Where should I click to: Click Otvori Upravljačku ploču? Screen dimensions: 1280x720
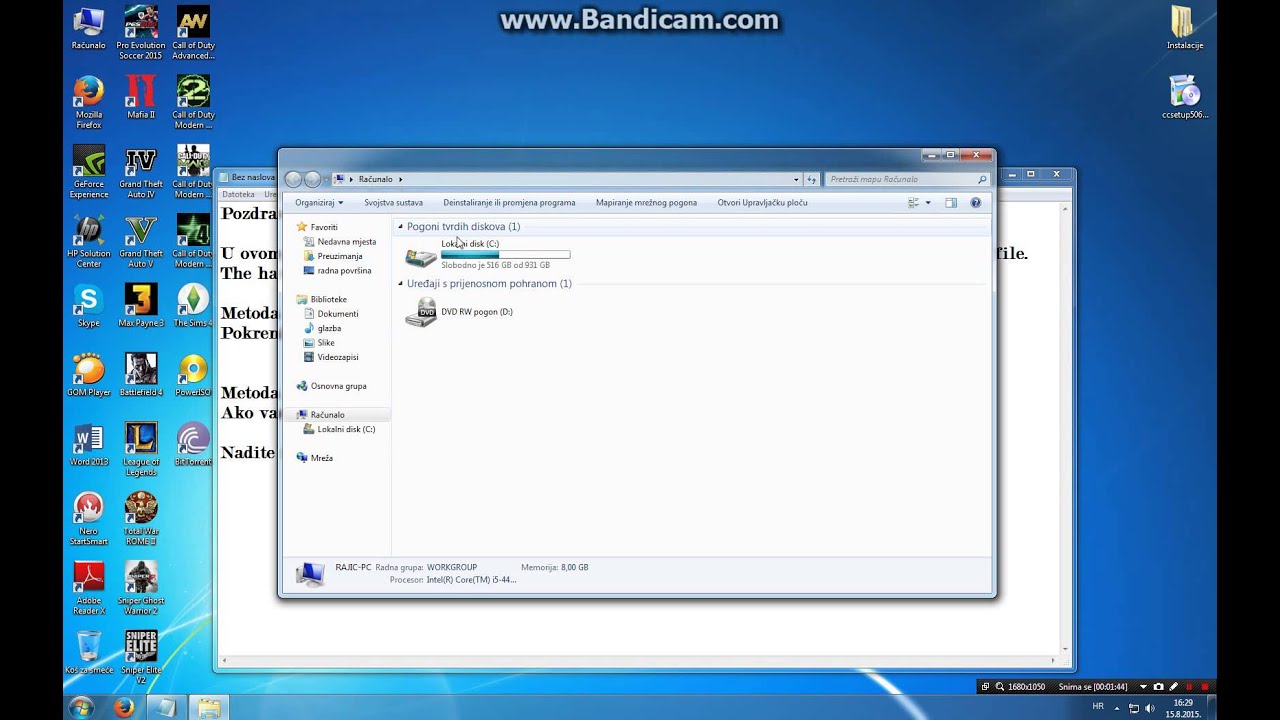pos(762,202)
